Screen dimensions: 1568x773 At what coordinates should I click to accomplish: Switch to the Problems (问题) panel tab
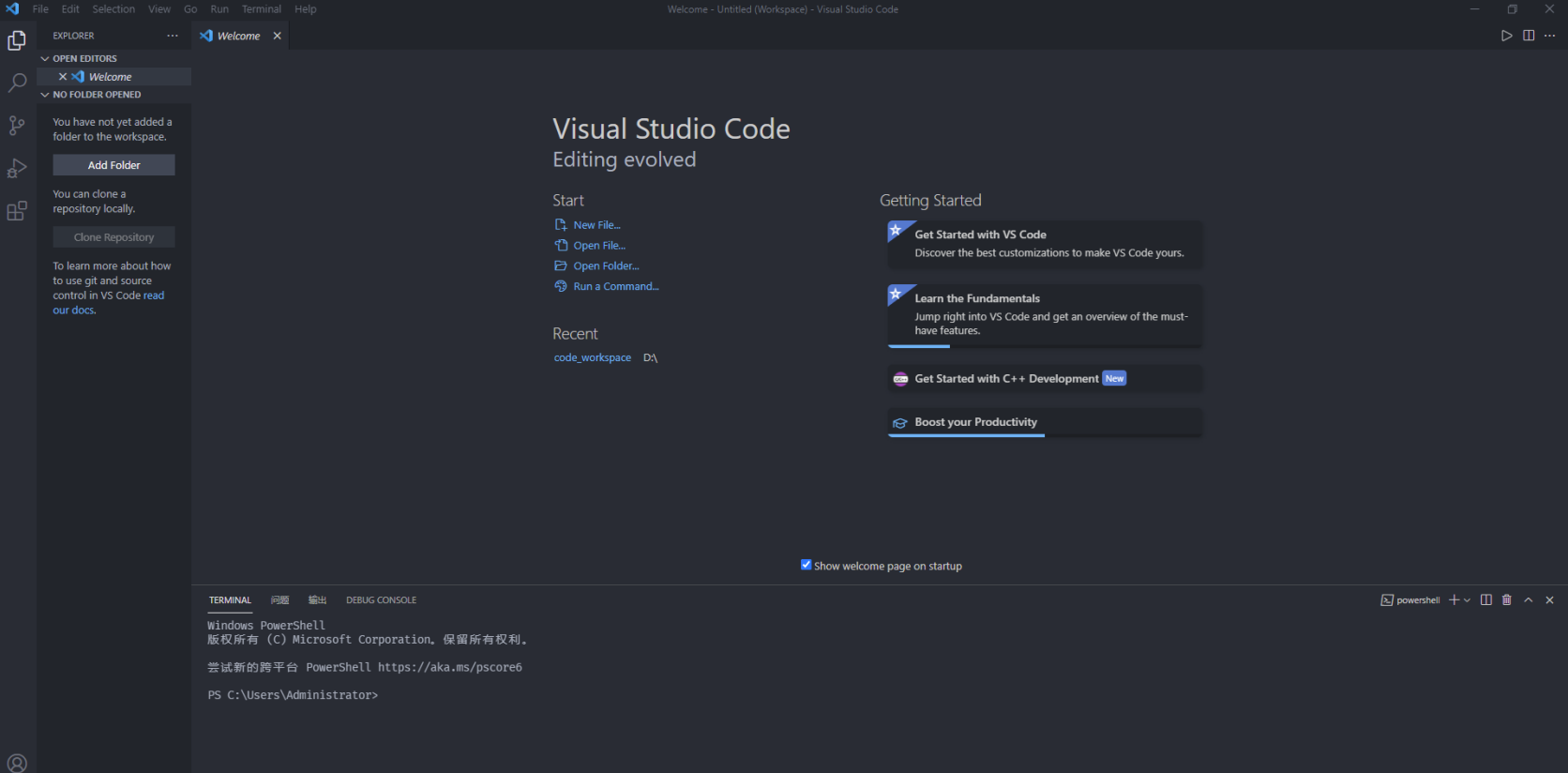point(279,600)
